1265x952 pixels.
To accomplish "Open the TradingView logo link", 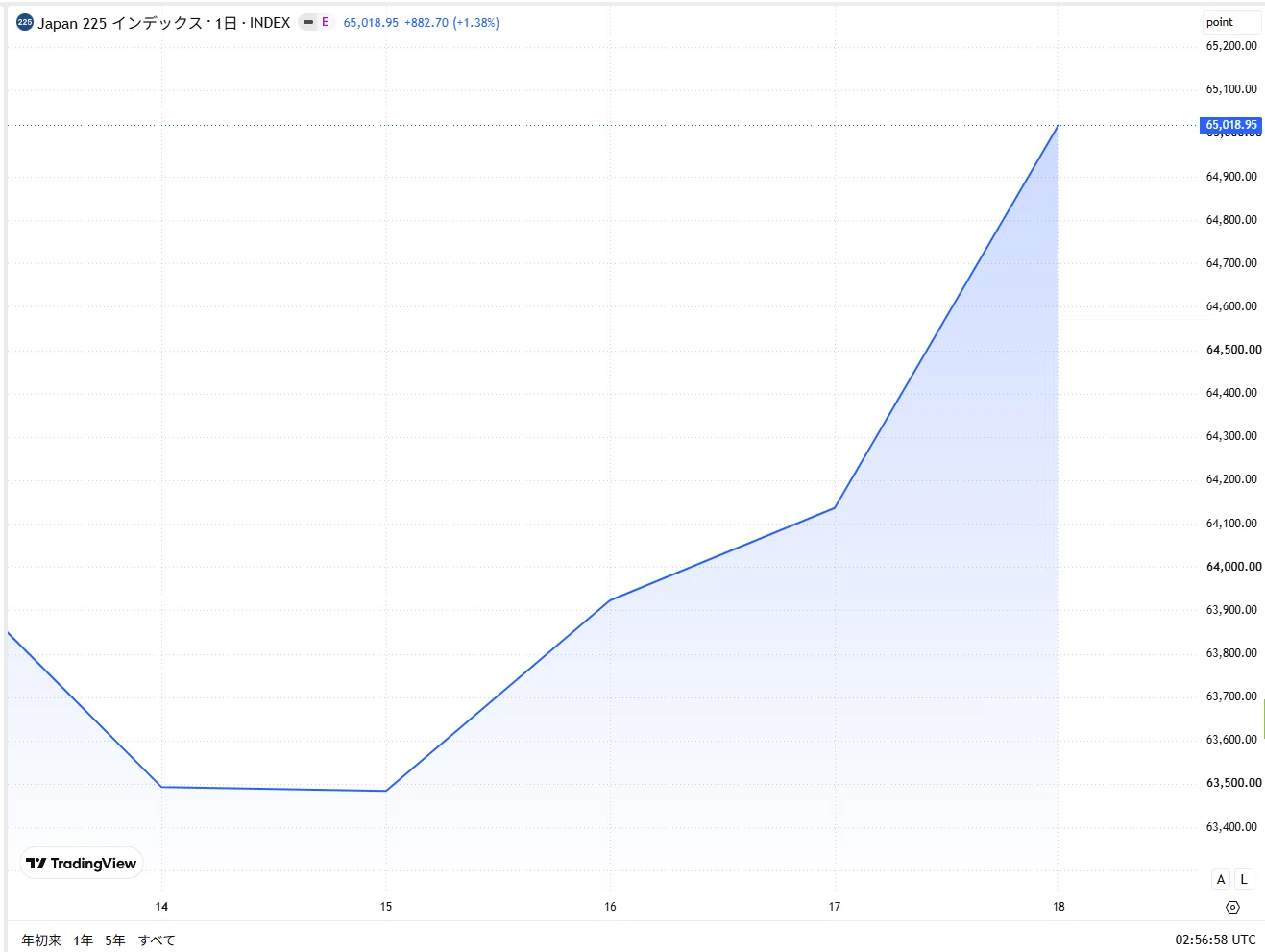I will (82, 863).
